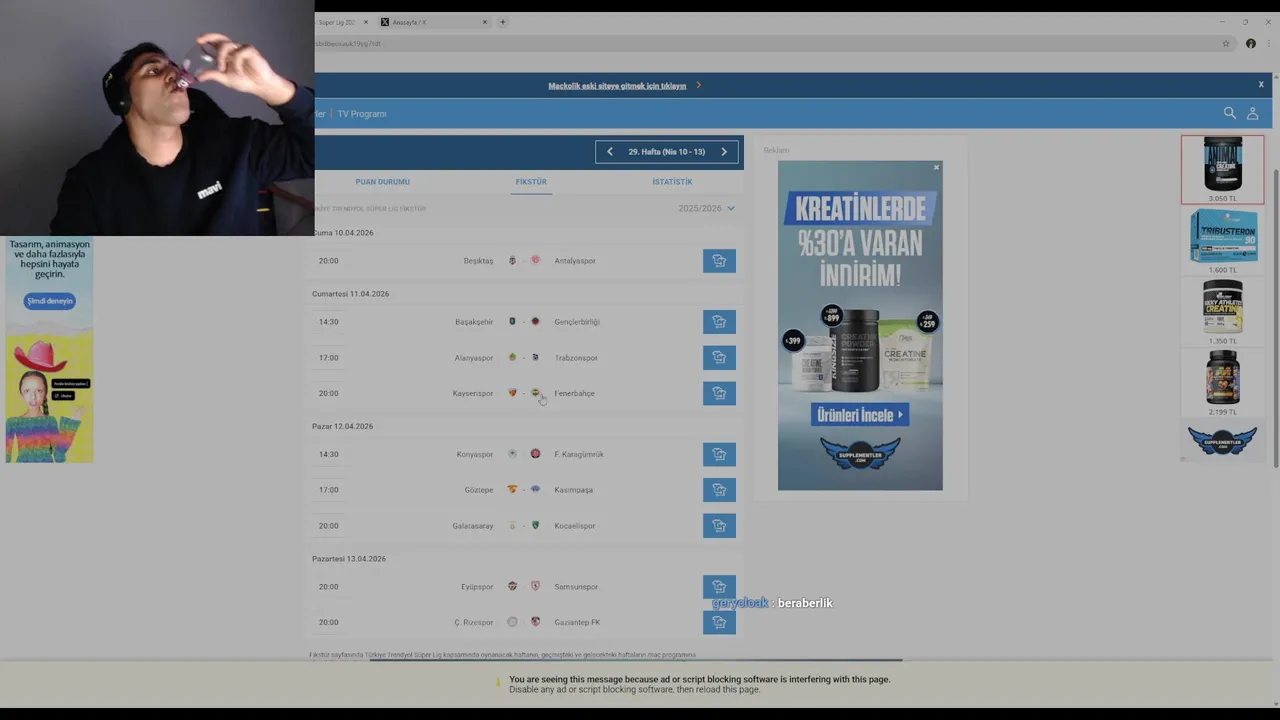1280x720 pixels.
Task: Go to previous week with left arrow
Action: pyautogui.click(x=610, y=152)
